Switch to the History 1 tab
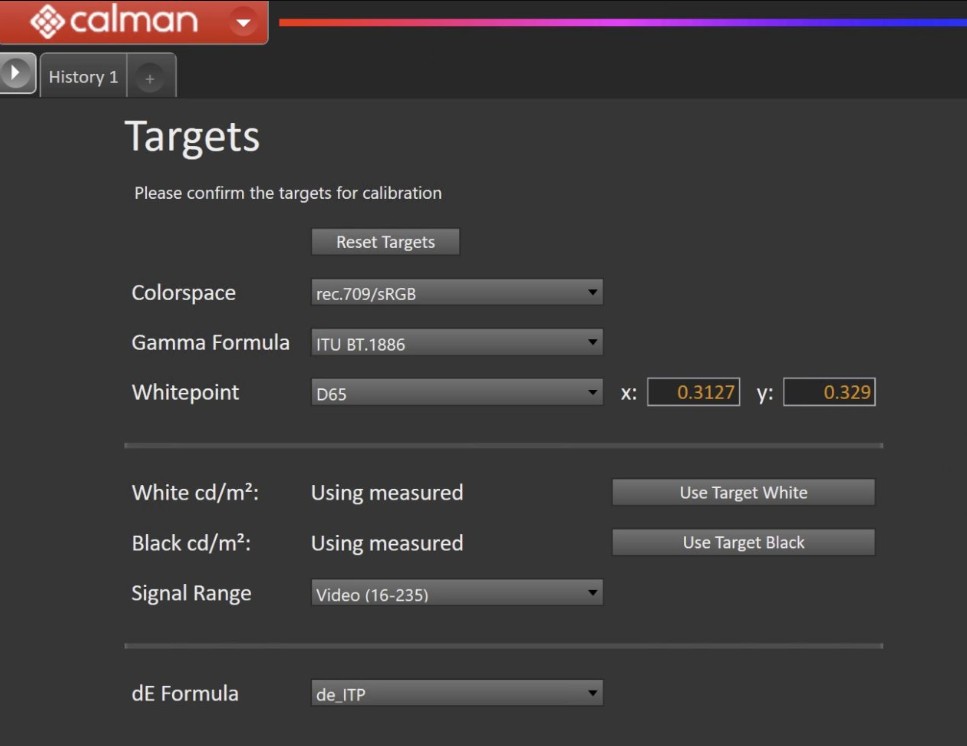This screenshot has height=746, width=967. [83, 77]
